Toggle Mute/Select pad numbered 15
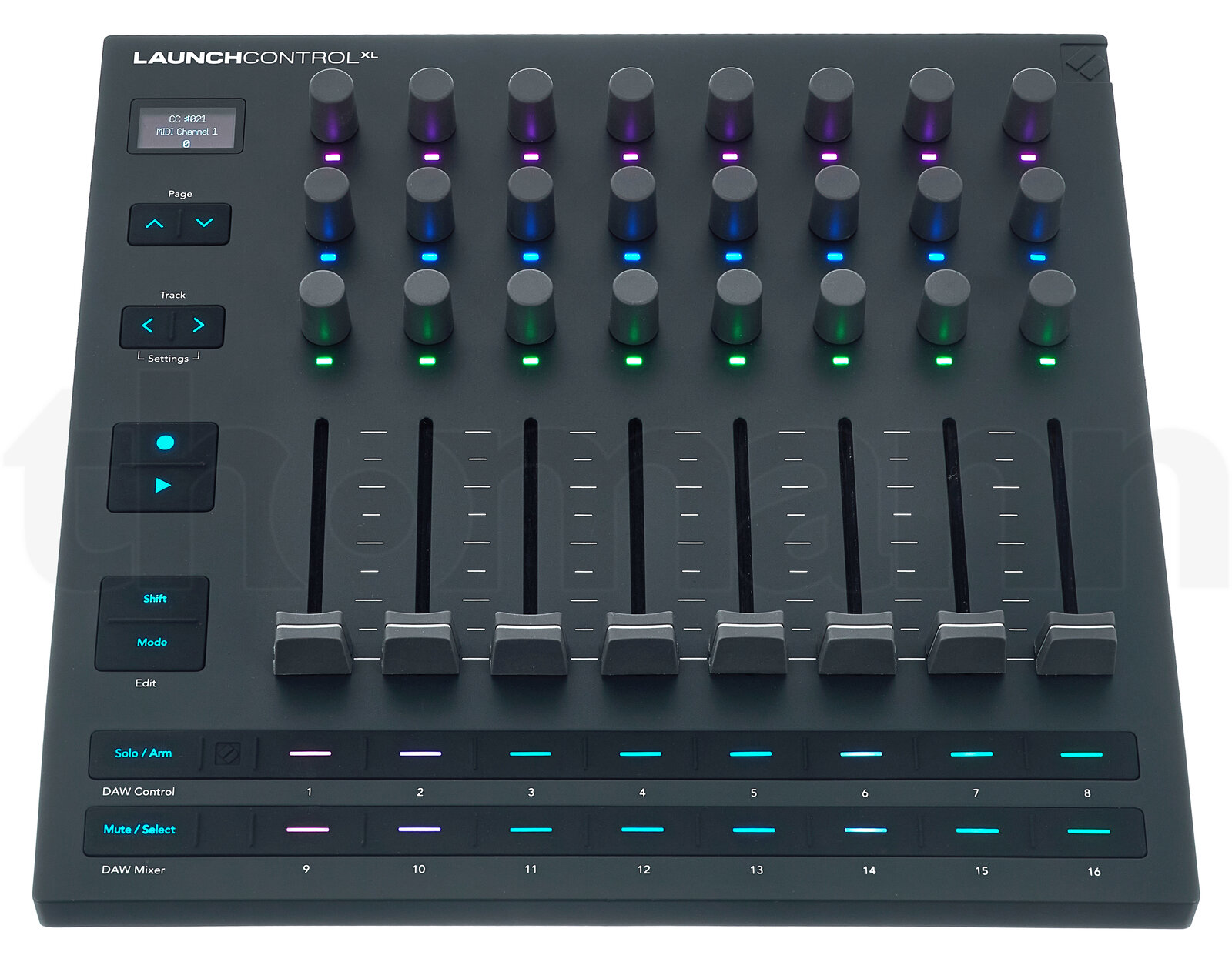Screen dimensions: 1232x962 [x=977, y=831]
